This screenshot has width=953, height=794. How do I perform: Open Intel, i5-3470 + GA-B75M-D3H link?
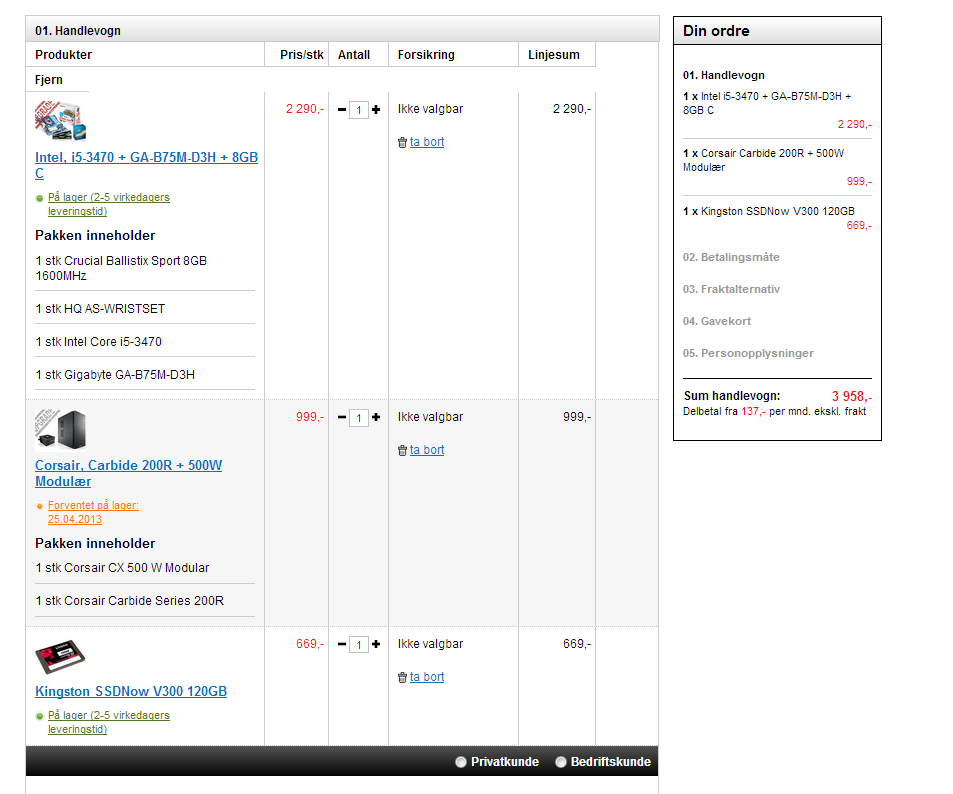(146, 165)
